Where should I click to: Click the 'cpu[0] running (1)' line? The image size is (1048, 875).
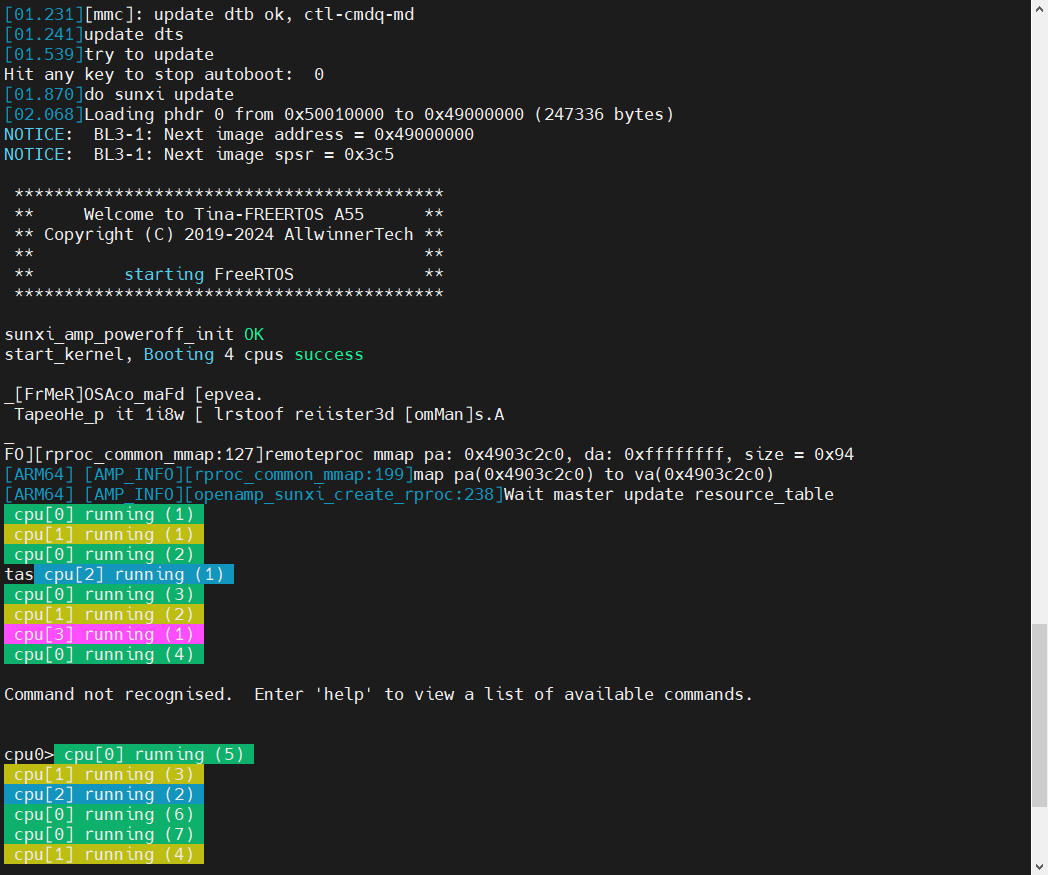coord(104,514)
